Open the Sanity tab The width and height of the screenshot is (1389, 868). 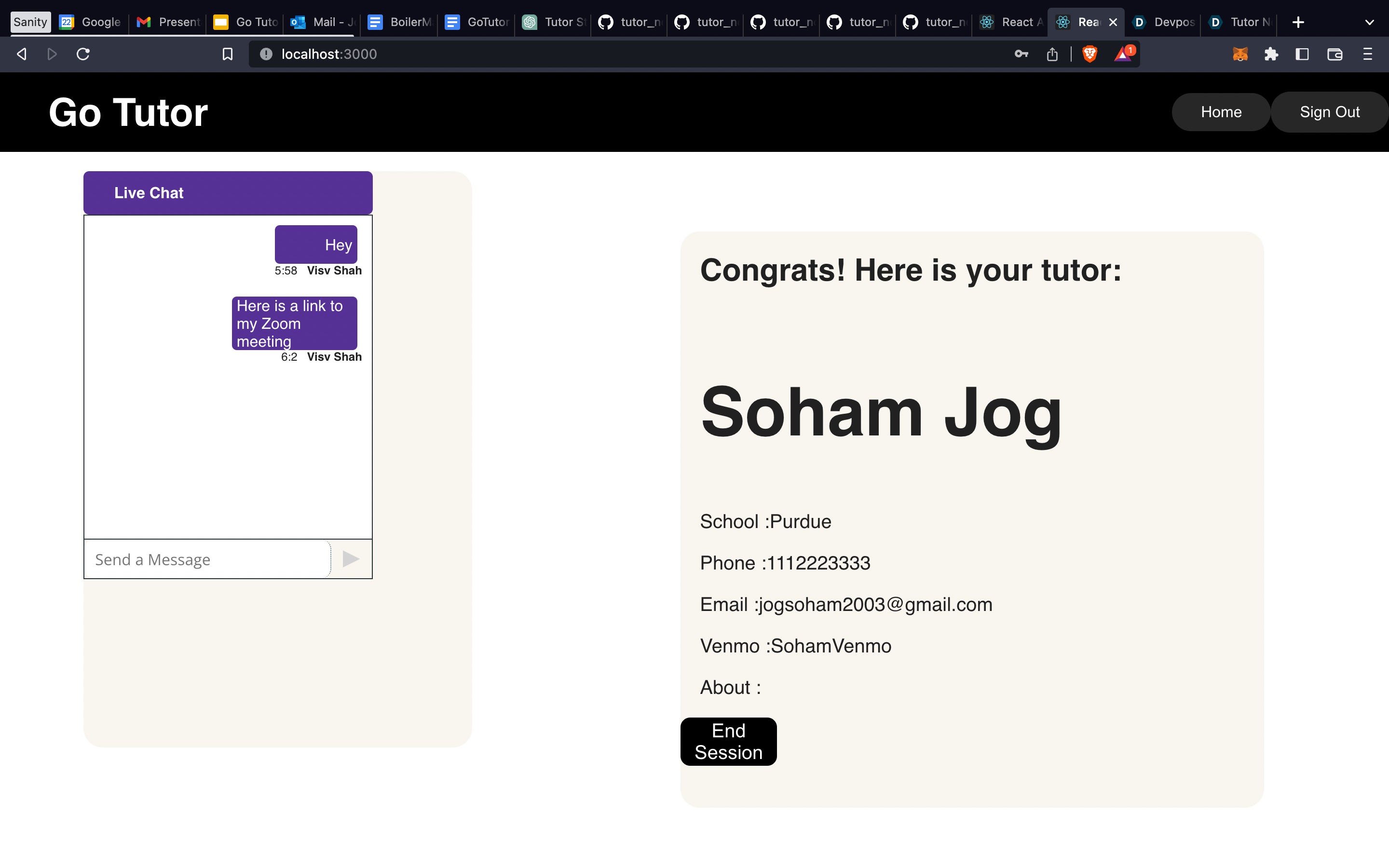(x=30, y=22)
